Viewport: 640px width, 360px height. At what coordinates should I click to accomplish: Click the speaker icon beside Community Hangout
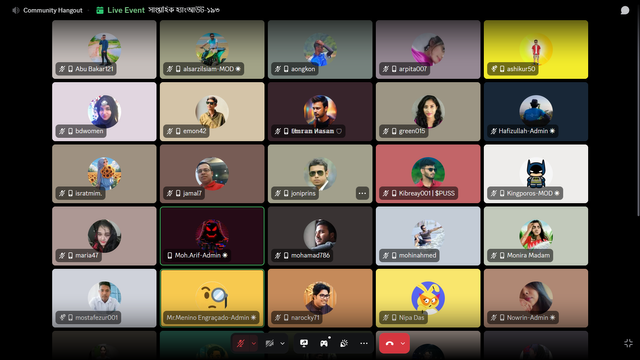coord(16,10)
